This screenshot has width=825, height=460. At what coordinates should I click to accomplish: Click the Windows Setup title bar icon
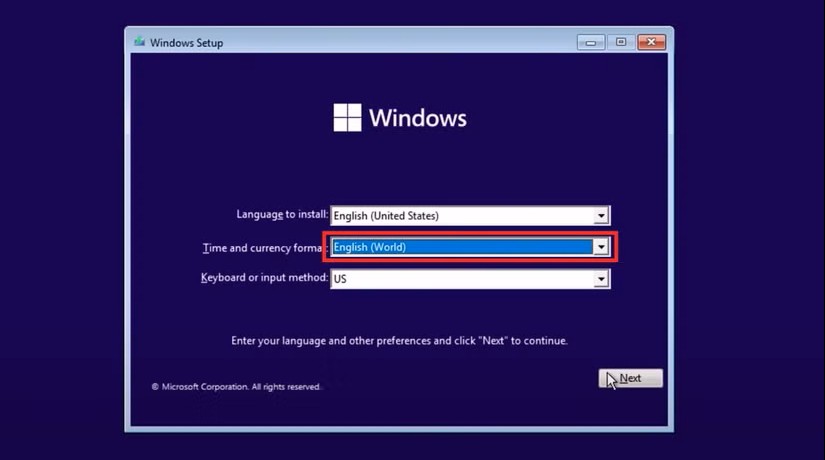pos(139,42)
